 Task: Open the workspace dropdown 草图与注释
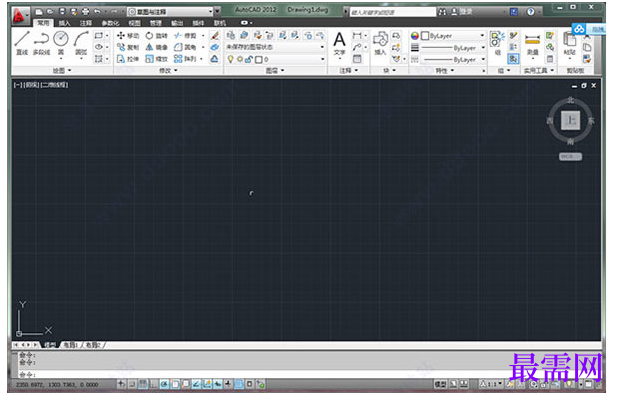click(171, 11)
